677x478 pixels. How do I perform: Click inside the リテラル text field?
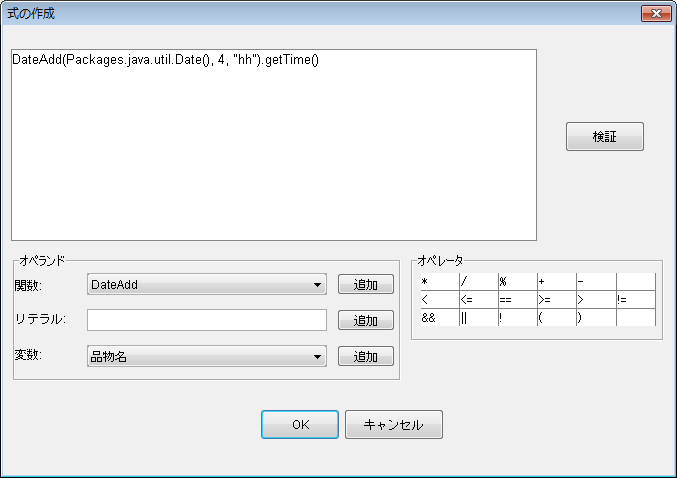click(x=207, y=320)
